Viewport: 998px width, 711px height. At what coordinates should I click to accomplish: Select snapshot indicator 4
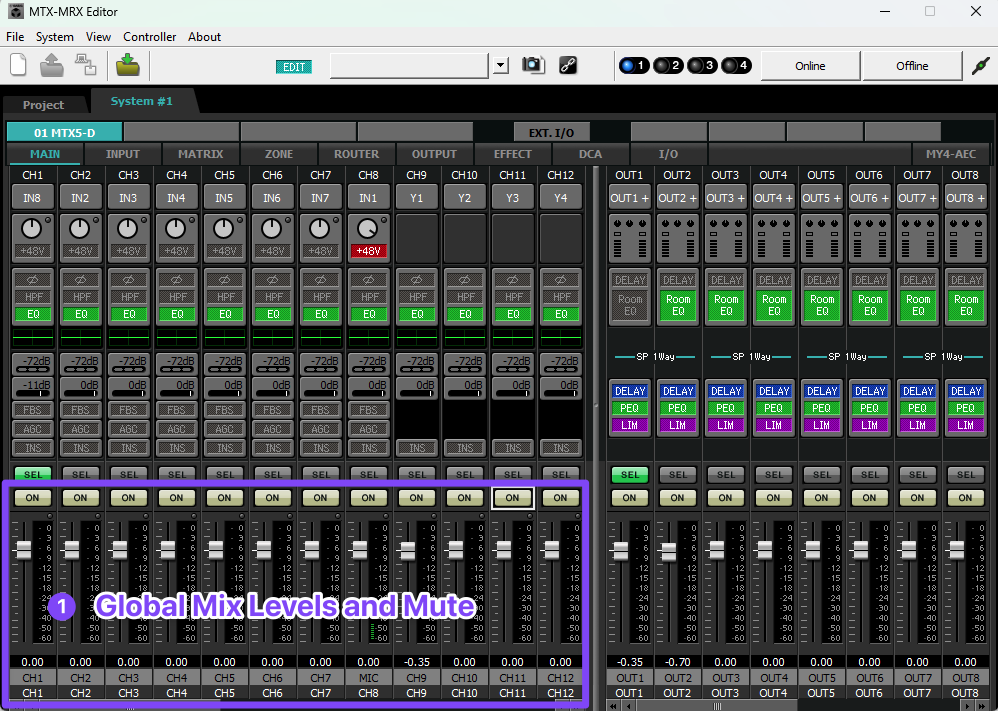[x=736, y=65]
